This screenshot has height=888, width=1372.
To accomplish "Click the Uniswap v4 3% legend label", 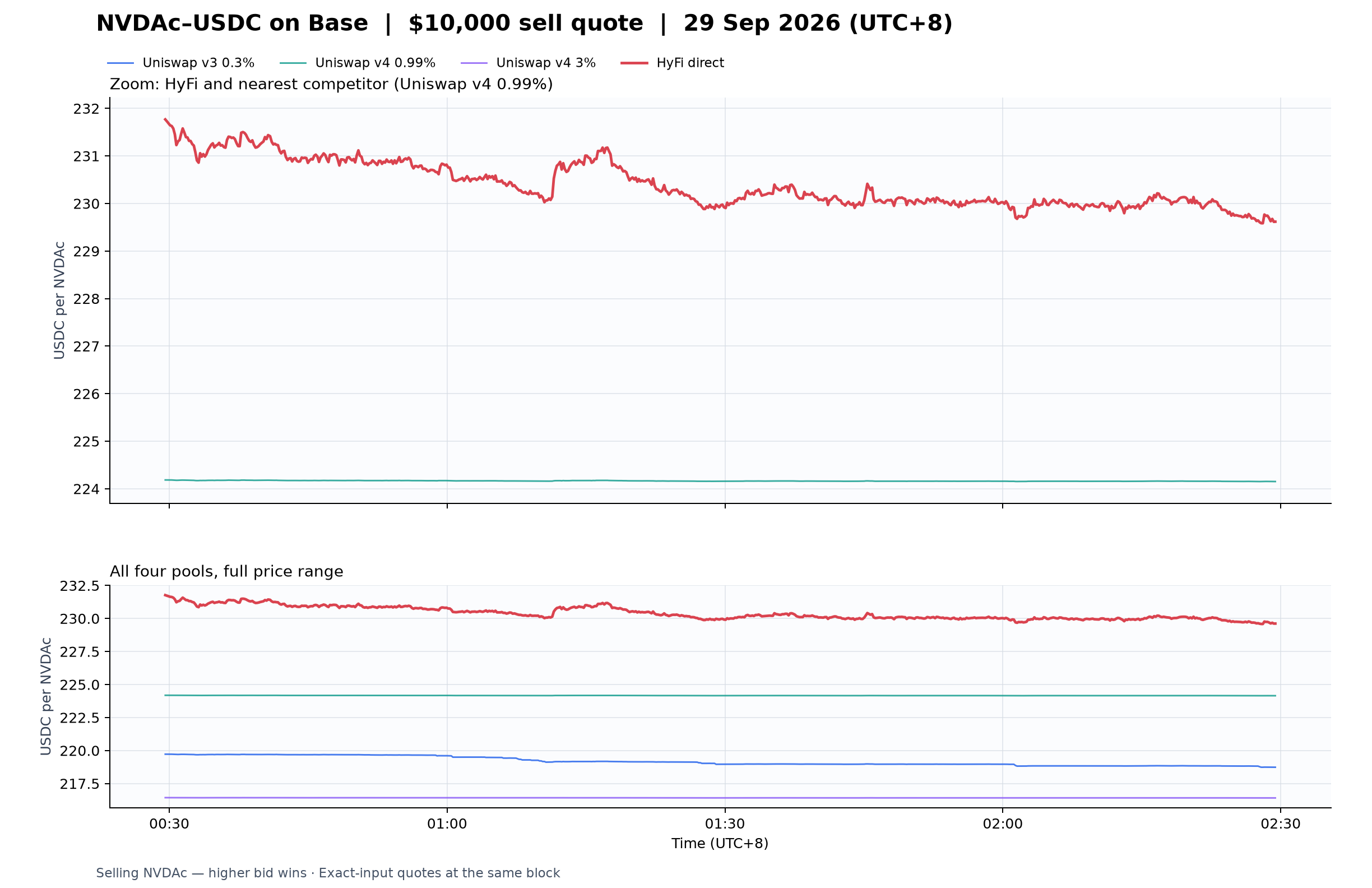I will pyautogui.click(x=546, y=63).
